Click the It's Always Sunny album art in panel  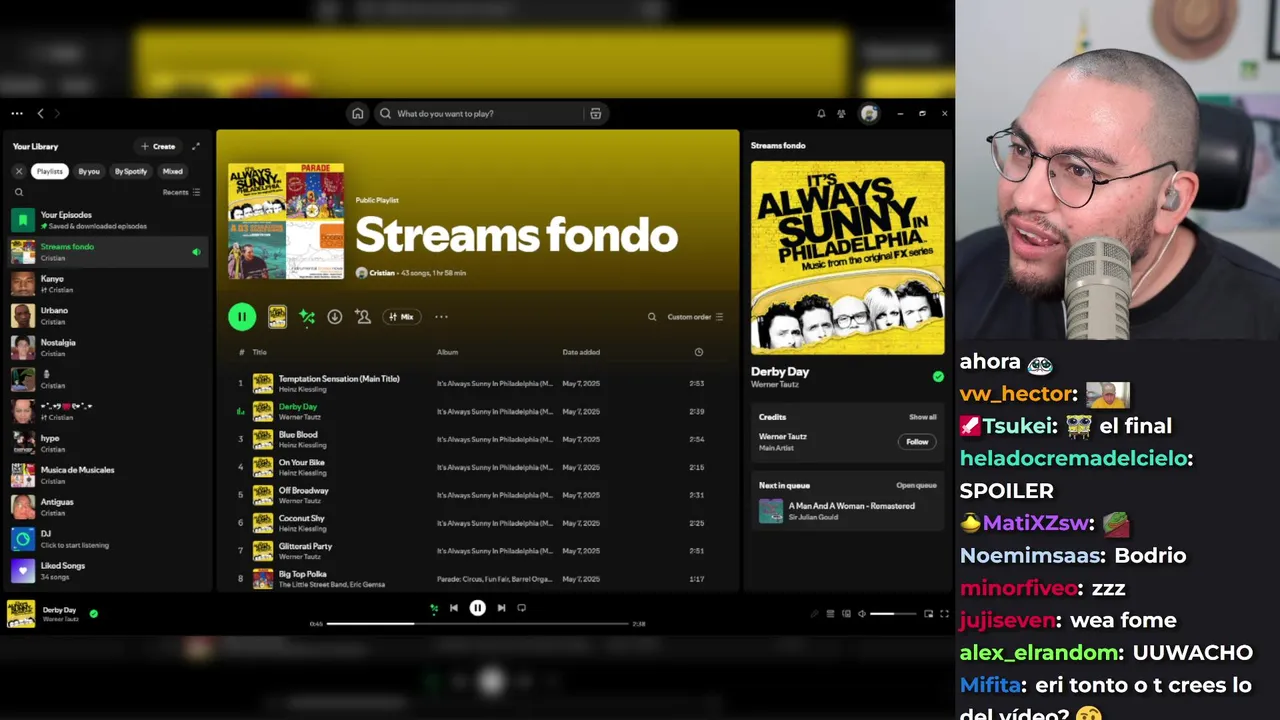(847, 258)
